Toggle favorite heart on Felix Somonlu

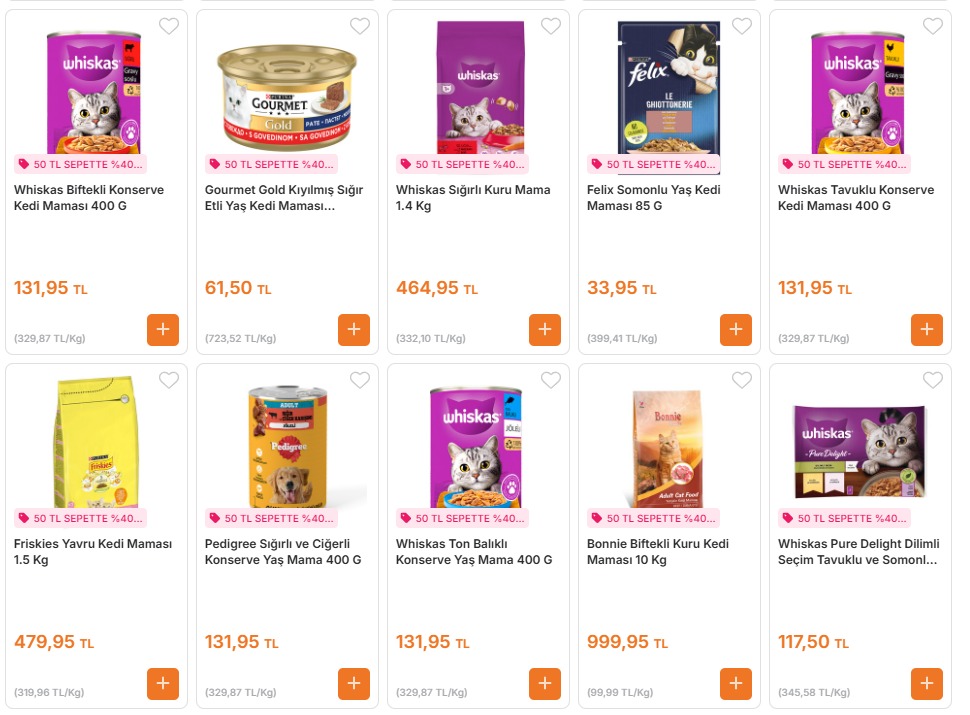click(742, 27)
